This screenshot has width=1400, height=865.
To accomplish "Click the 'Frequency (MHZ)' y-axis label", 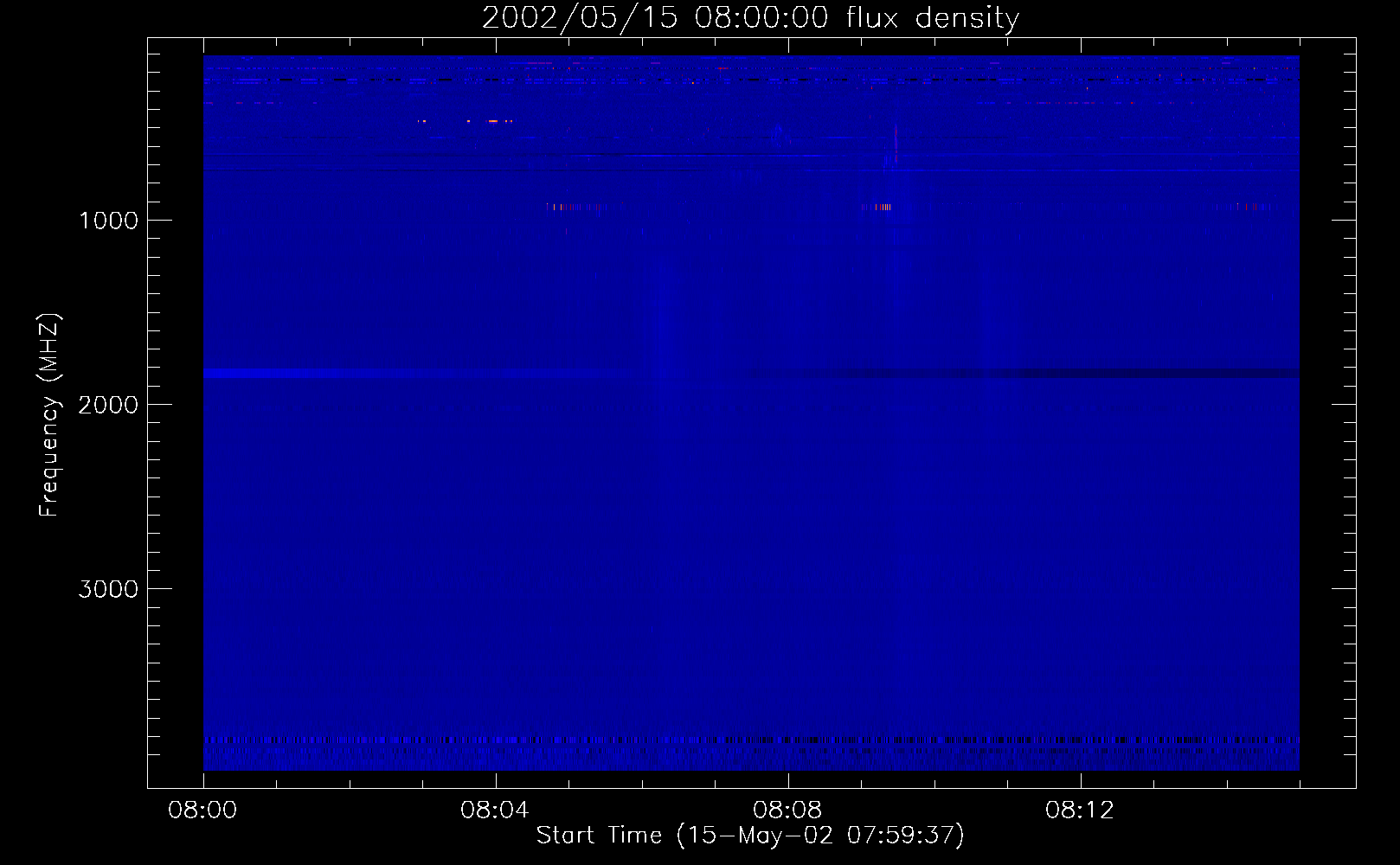I will pos(49,415).
